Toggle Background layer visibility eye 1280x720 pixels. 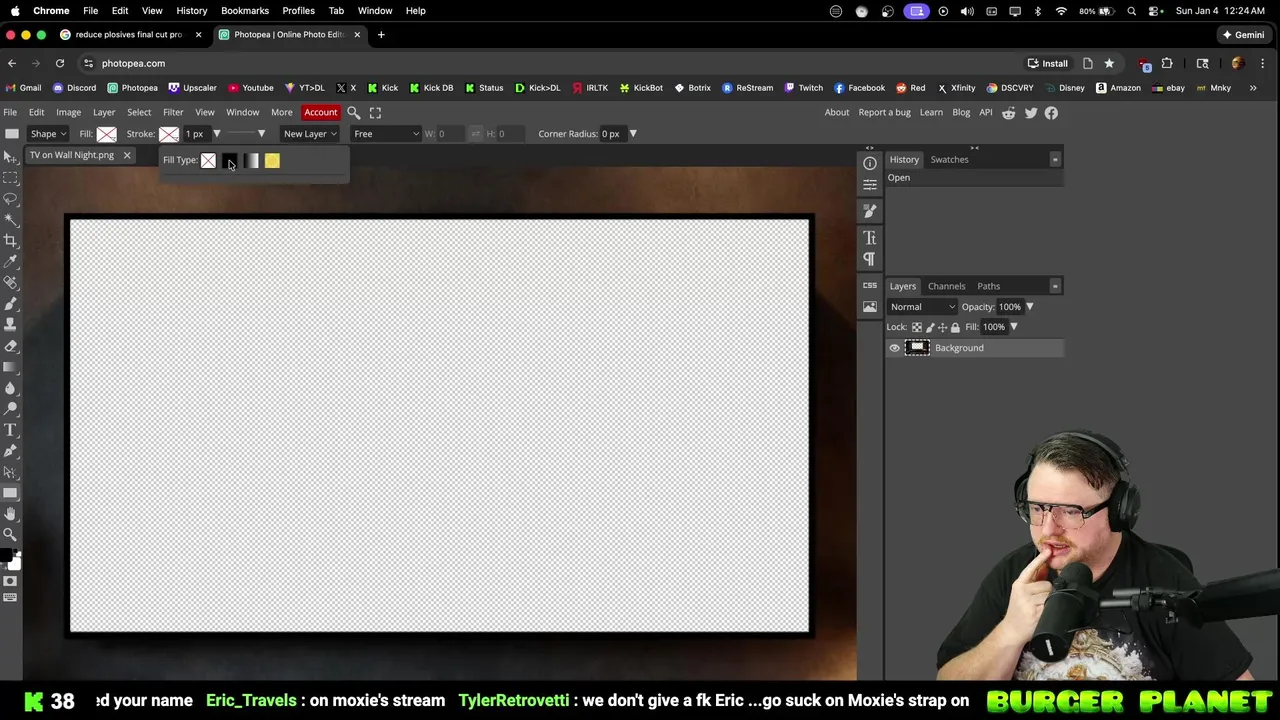pos(895,348)
